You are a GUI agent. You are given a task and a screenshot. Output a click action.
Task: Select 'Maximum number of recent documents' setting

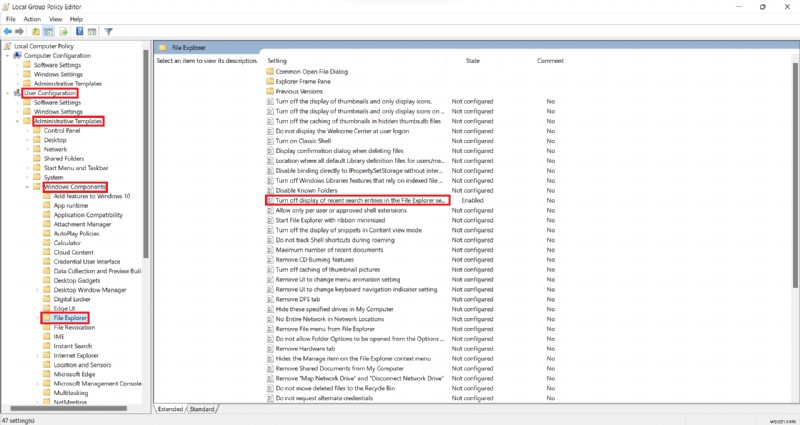point(329,250)
